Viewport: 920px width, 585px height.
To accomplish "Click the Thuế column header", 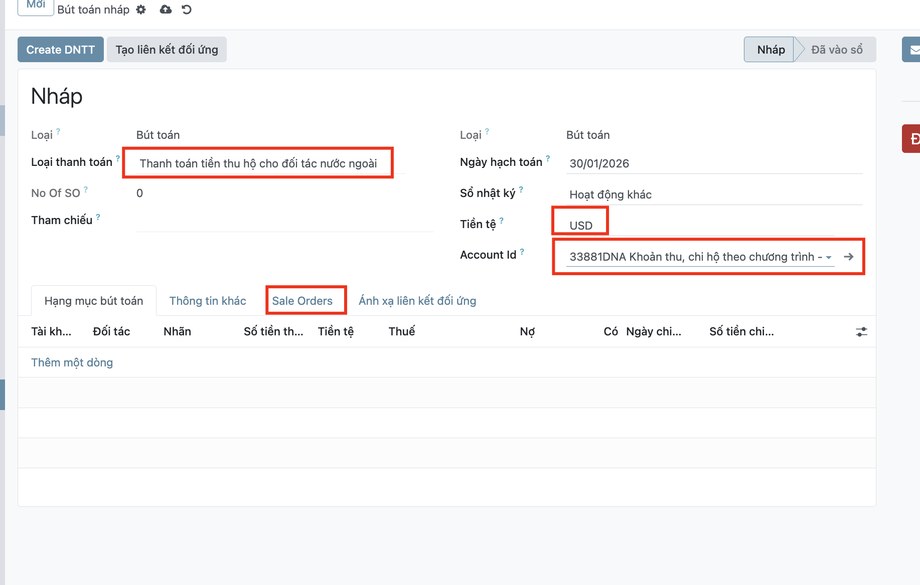I will tap(402, 332).
